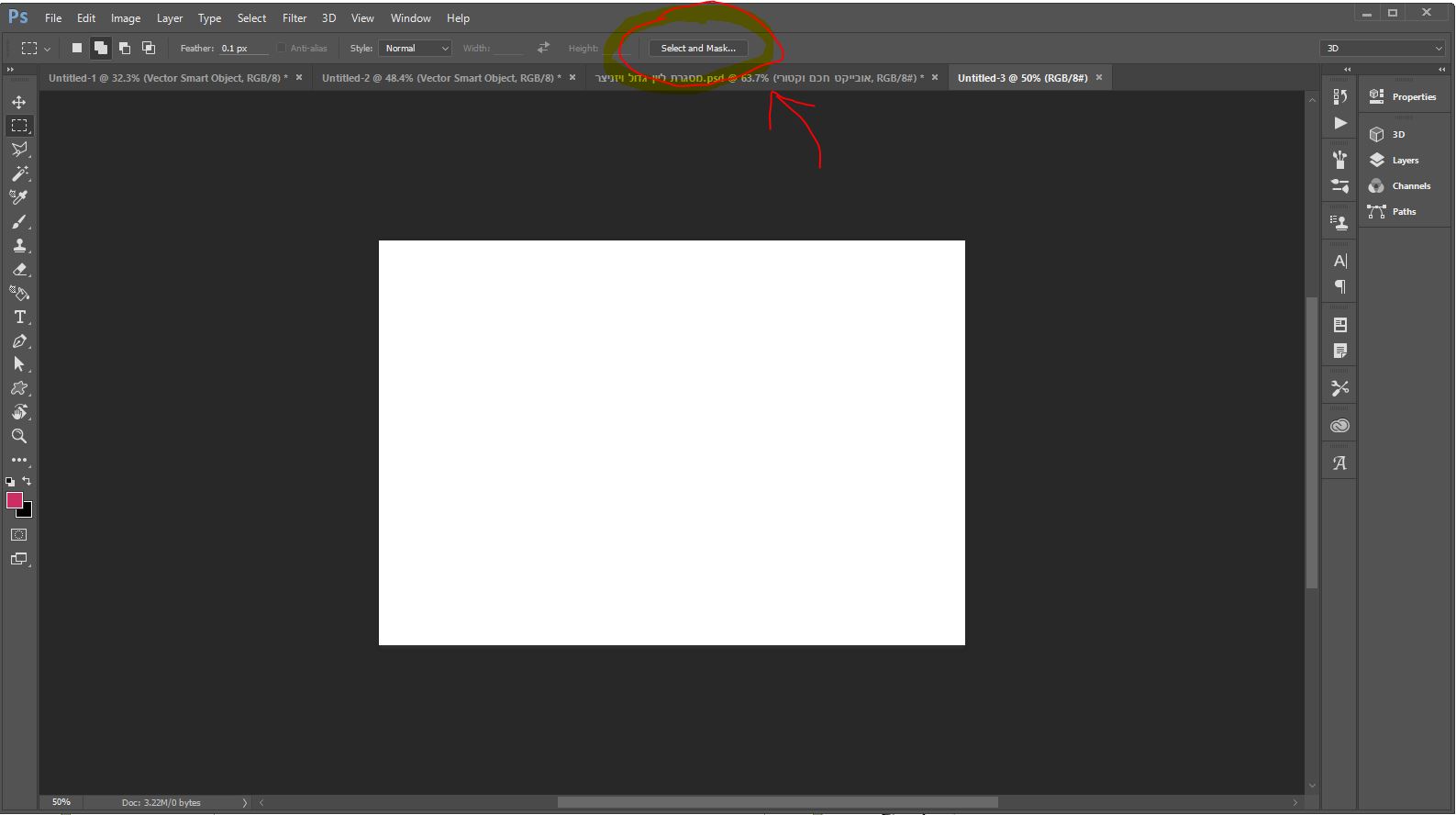Open the Window menu
Viewport: 1456px width, 815px height.
tap(410, 18)
